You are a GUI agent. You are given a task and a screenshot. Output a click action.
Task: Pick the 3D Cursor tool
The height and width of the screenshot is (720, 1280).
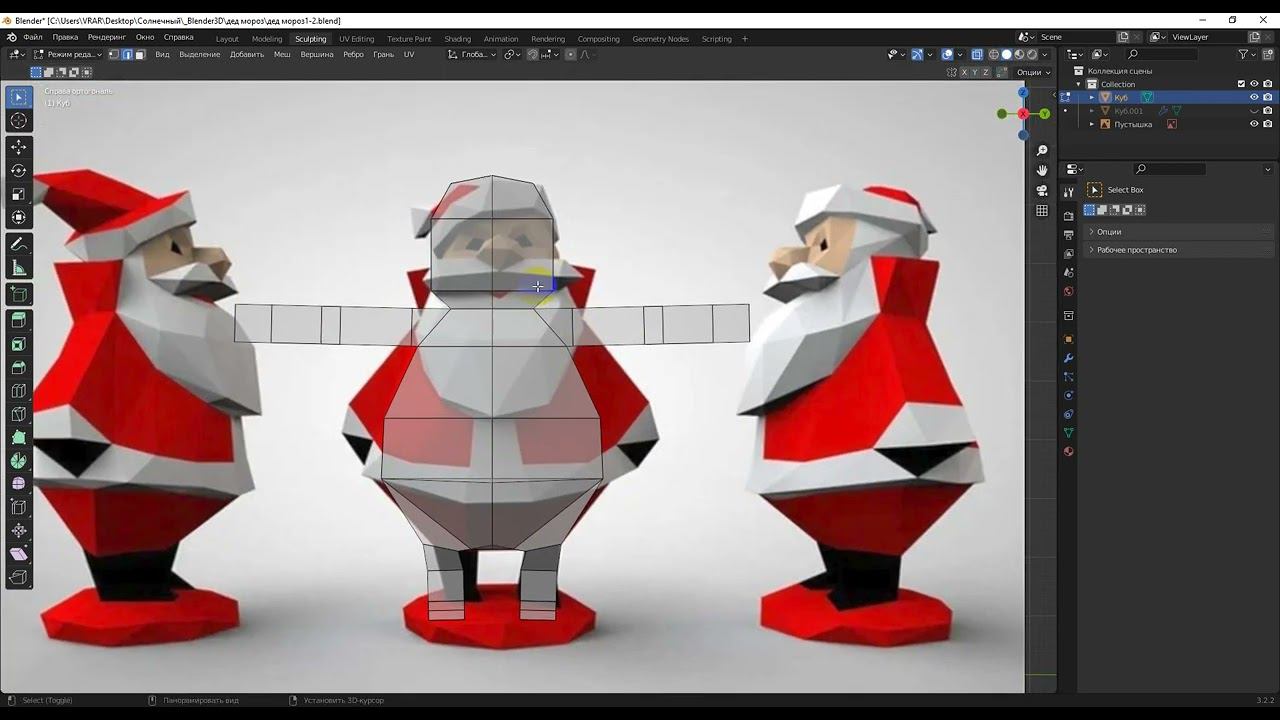click(18, 121)
